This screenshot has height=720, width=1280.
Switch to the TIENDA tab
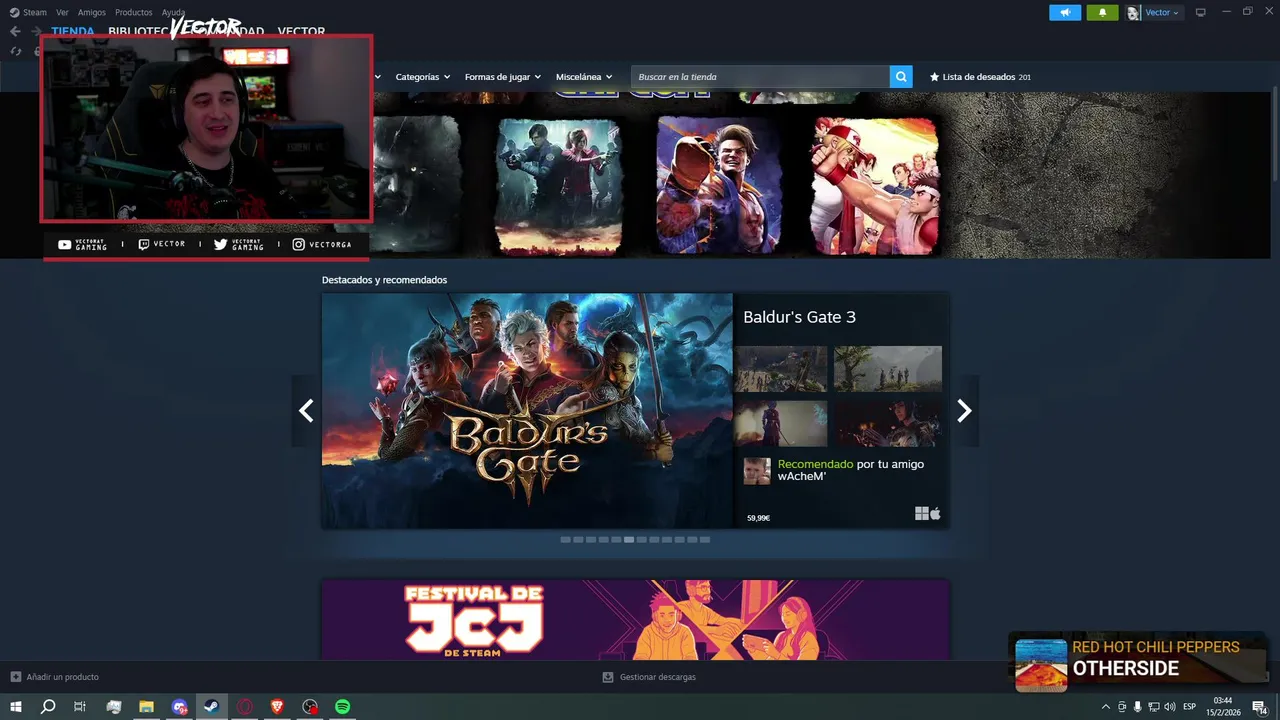[73, 32]
